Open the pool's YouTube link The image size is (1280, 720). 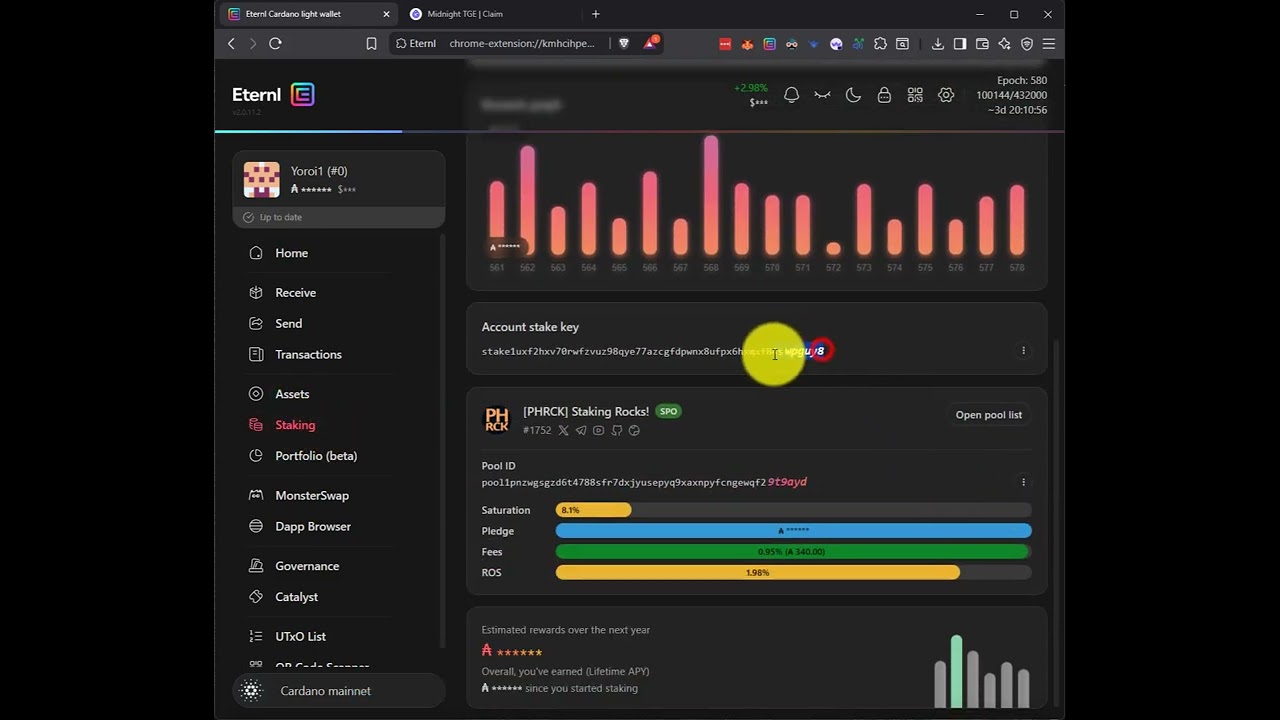(x=599, y=430)
